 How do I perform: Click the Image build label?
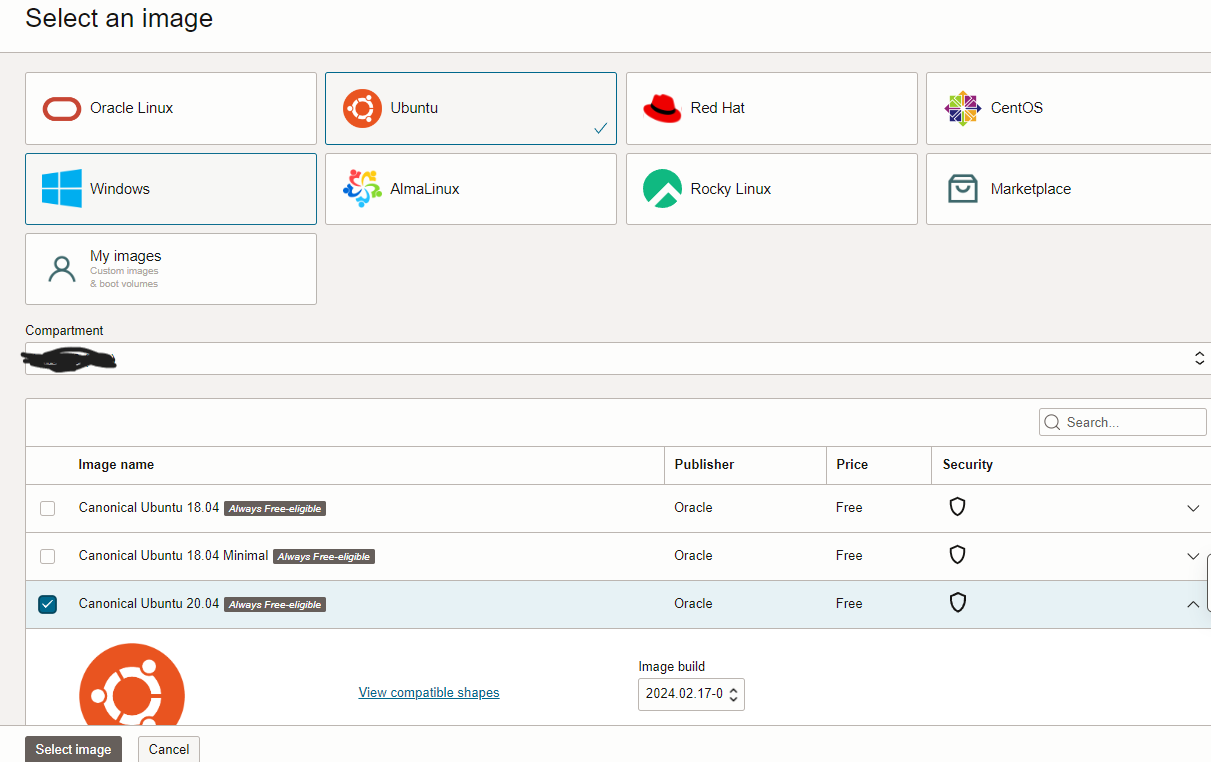[x=672, y=666]
